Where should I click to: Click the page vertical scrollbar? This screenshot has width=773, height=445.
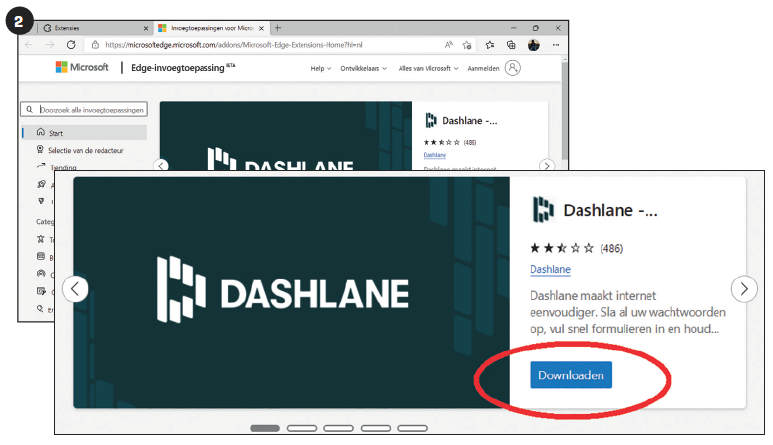click(x=564, y=111)
